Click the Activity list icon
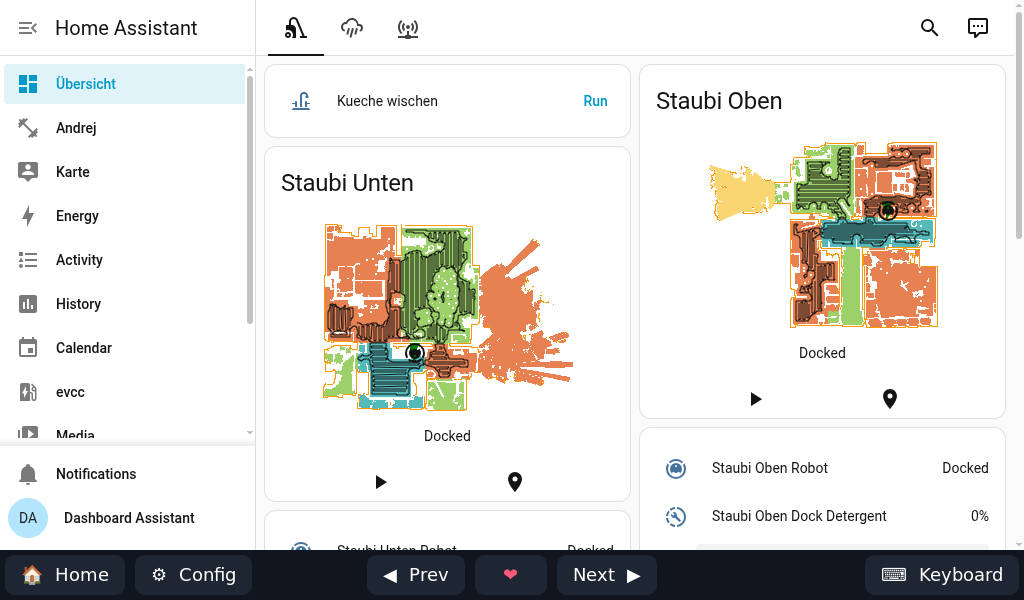 tap(28, 260)
